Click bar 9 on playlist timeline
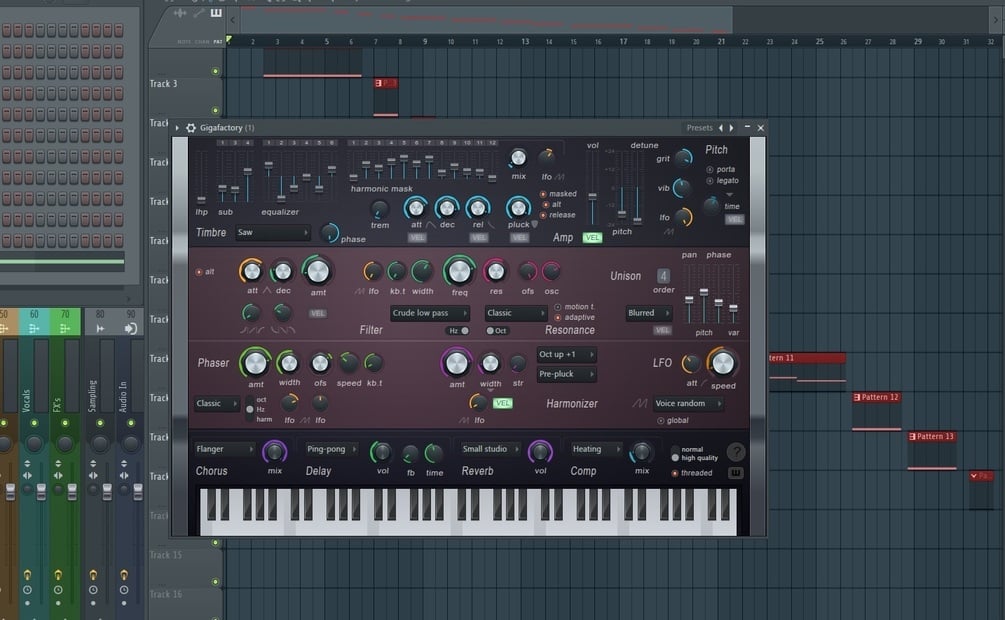Image resolution: width=1005 pixels, height=620 pixels. (x=425, y=41)
